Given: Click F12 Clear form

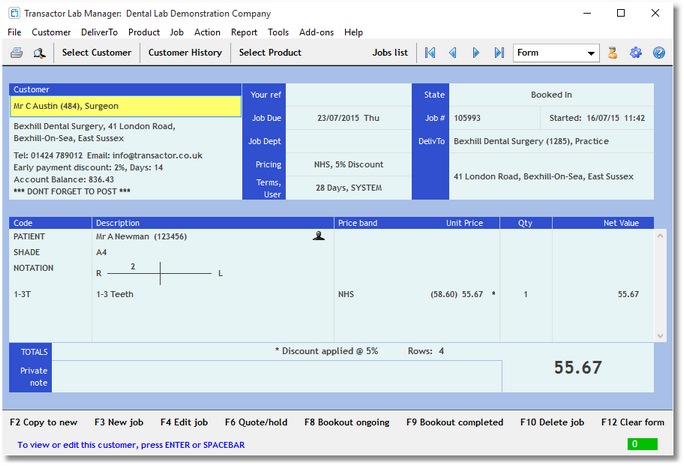Looking at the screenshot, I should [633, 422].
